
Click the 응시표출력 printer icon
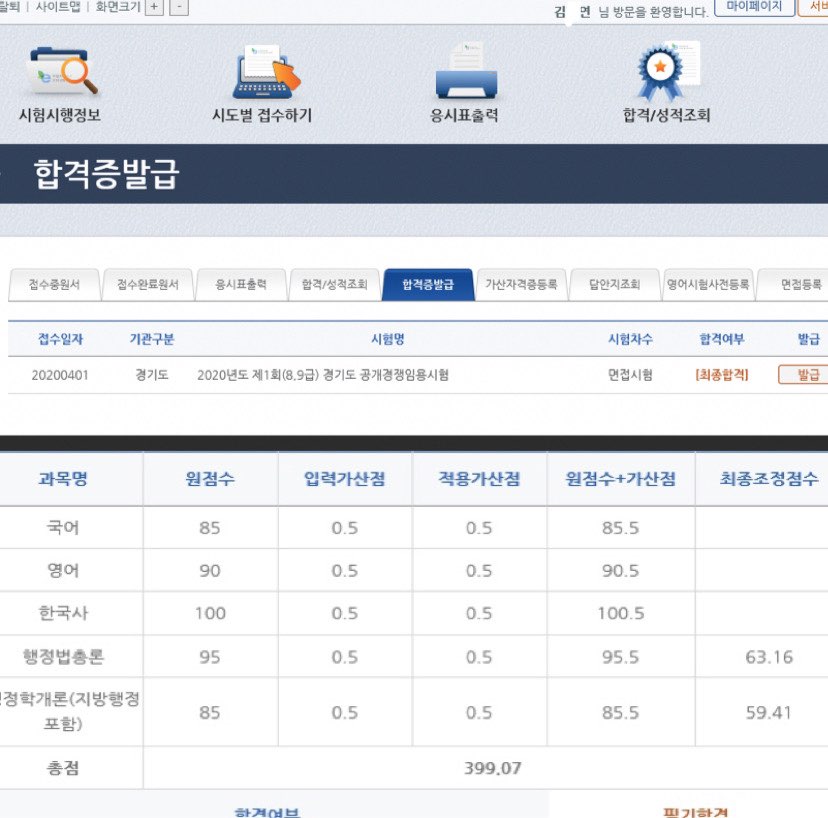pyautogui.click(x=465, y=71)
